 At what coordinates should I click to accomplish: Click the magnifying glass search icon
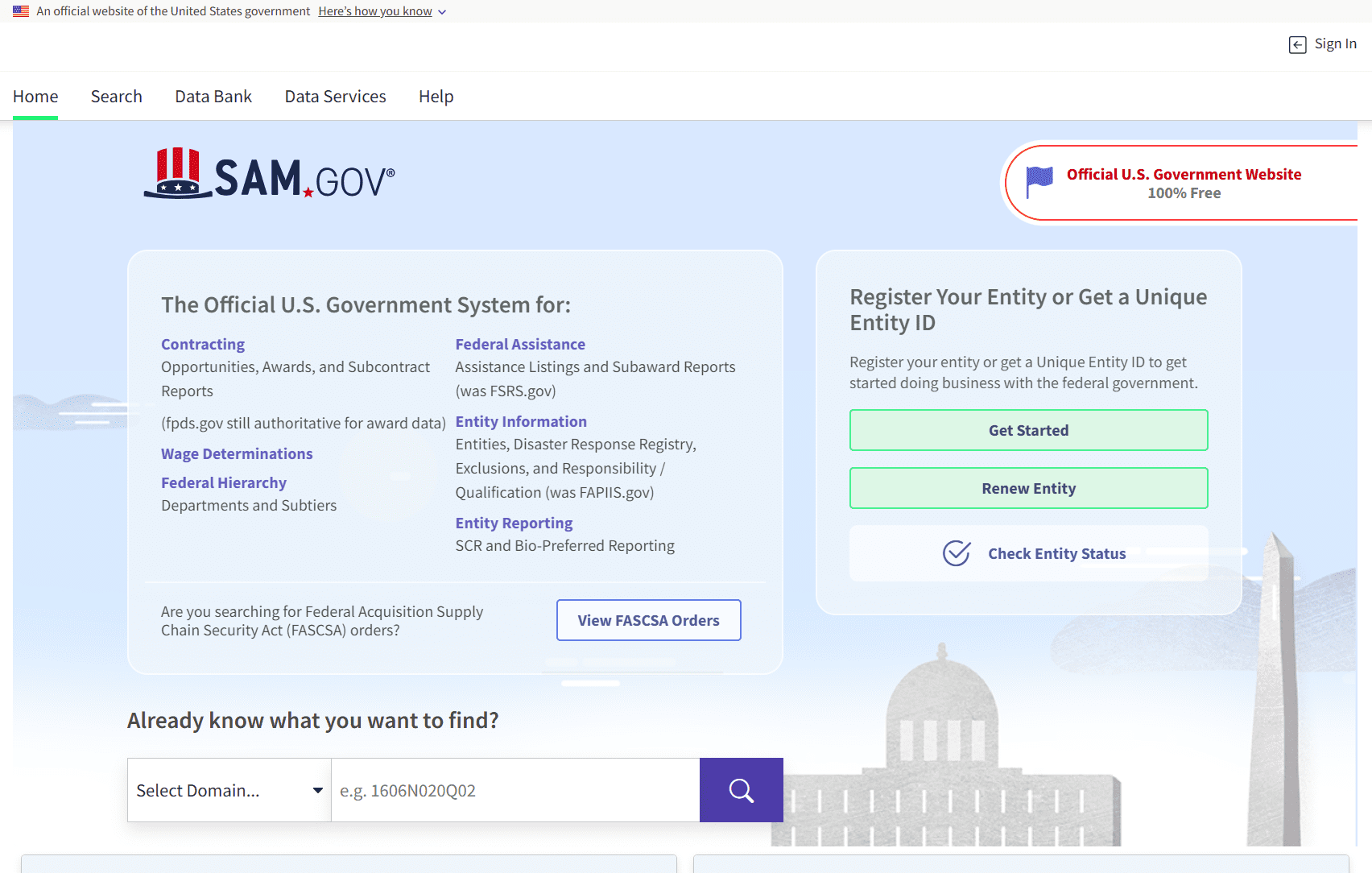tap(741, 790)
